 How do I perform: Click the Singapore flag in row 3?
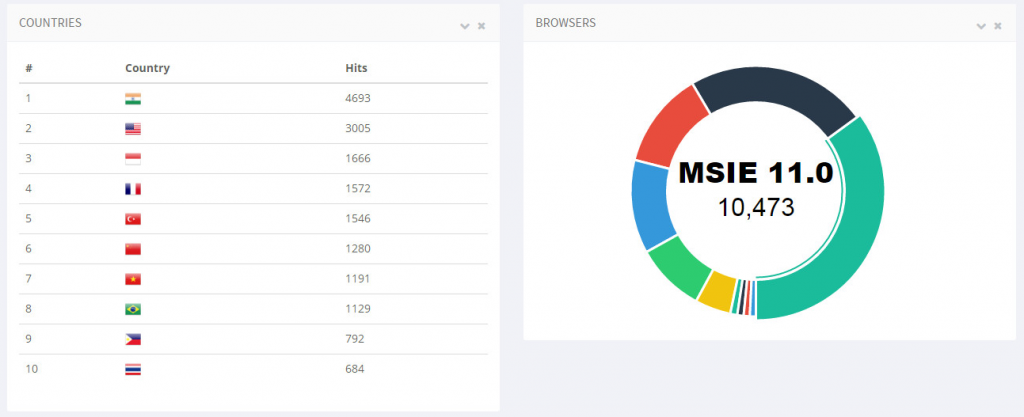(x=133, y=159)
